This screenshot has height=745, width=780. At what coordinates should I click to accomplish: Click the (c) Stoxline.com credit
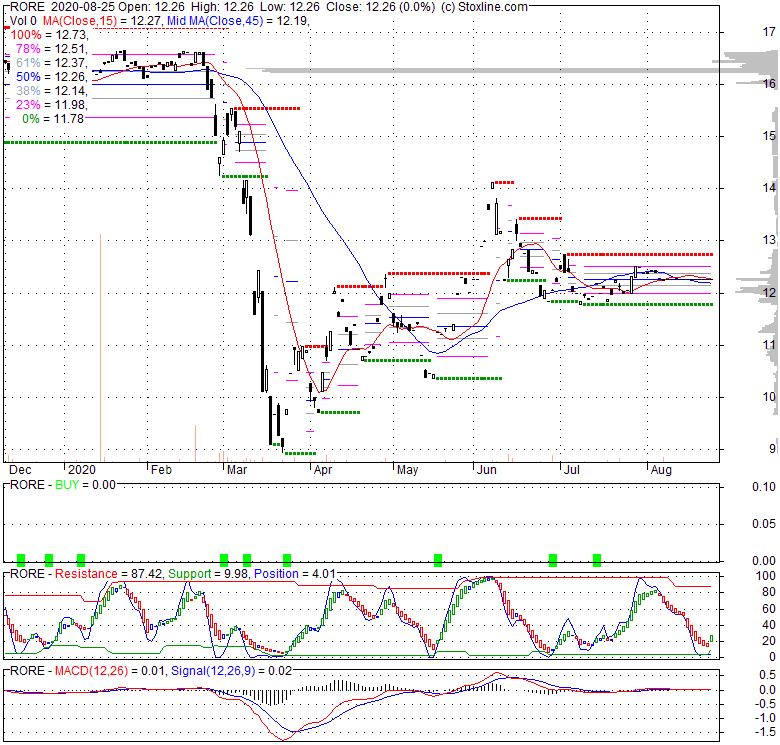click(x=485, y=7)
